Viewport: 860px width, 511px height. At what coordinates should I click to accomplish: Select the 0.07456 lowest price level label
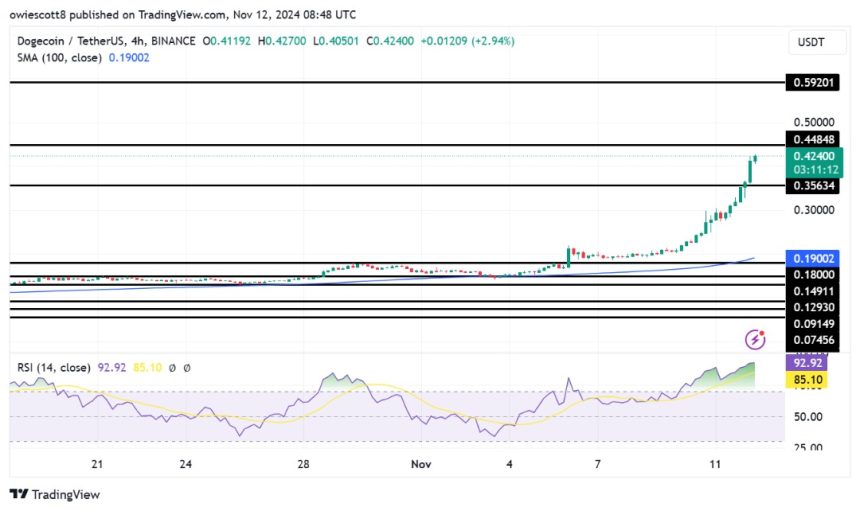click(x=817, y=341)
